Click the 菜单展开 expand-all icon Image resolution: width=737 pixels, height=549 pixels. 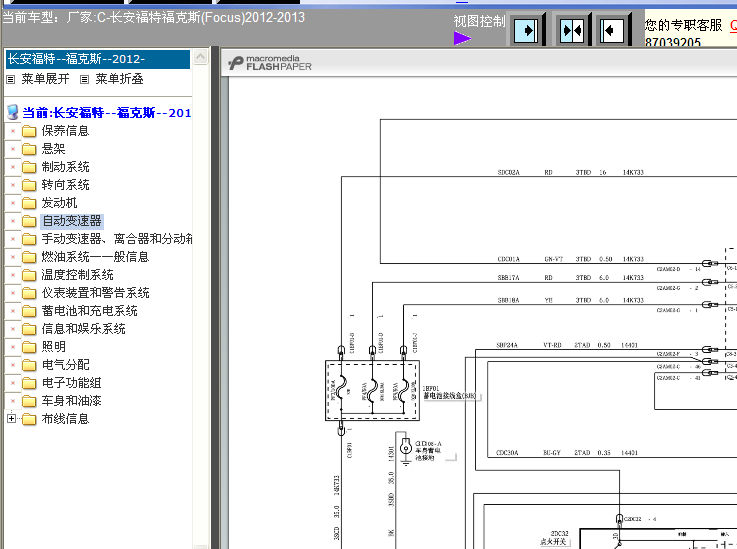10,79
